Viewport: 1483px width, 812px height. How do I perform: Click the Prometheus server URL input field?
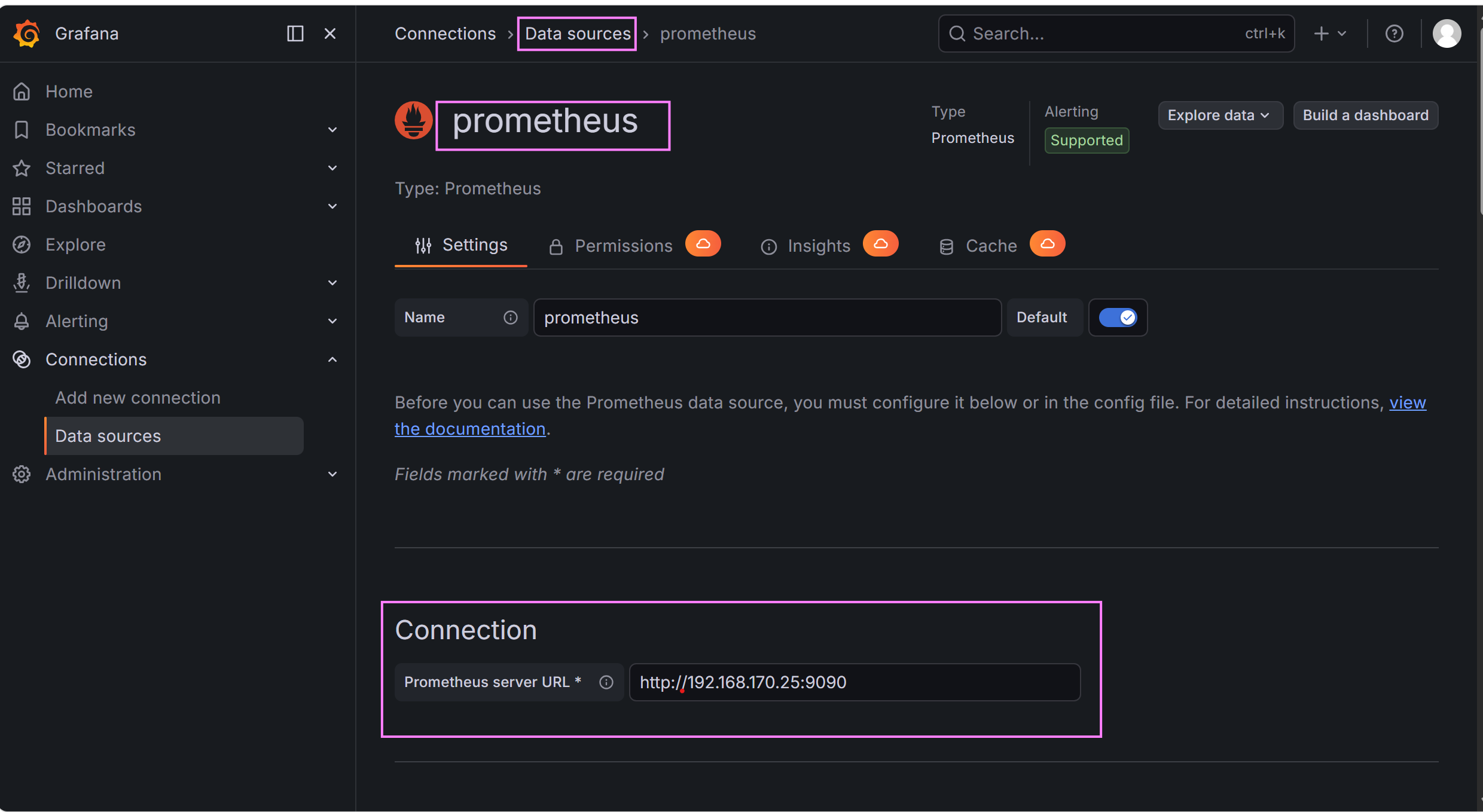(x=854, y=682)
